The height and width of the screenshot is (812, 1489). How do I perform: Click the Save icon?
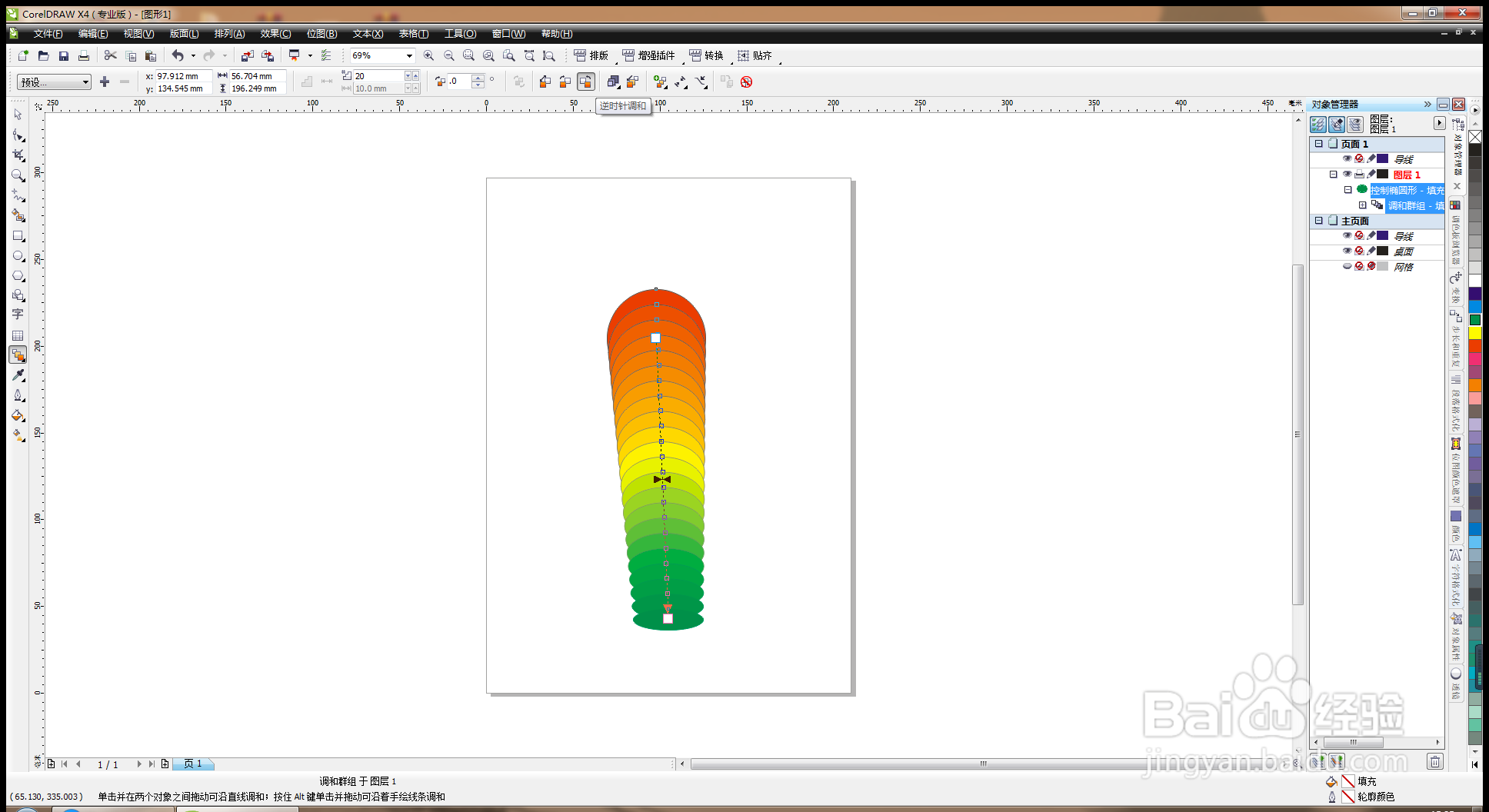64,55
